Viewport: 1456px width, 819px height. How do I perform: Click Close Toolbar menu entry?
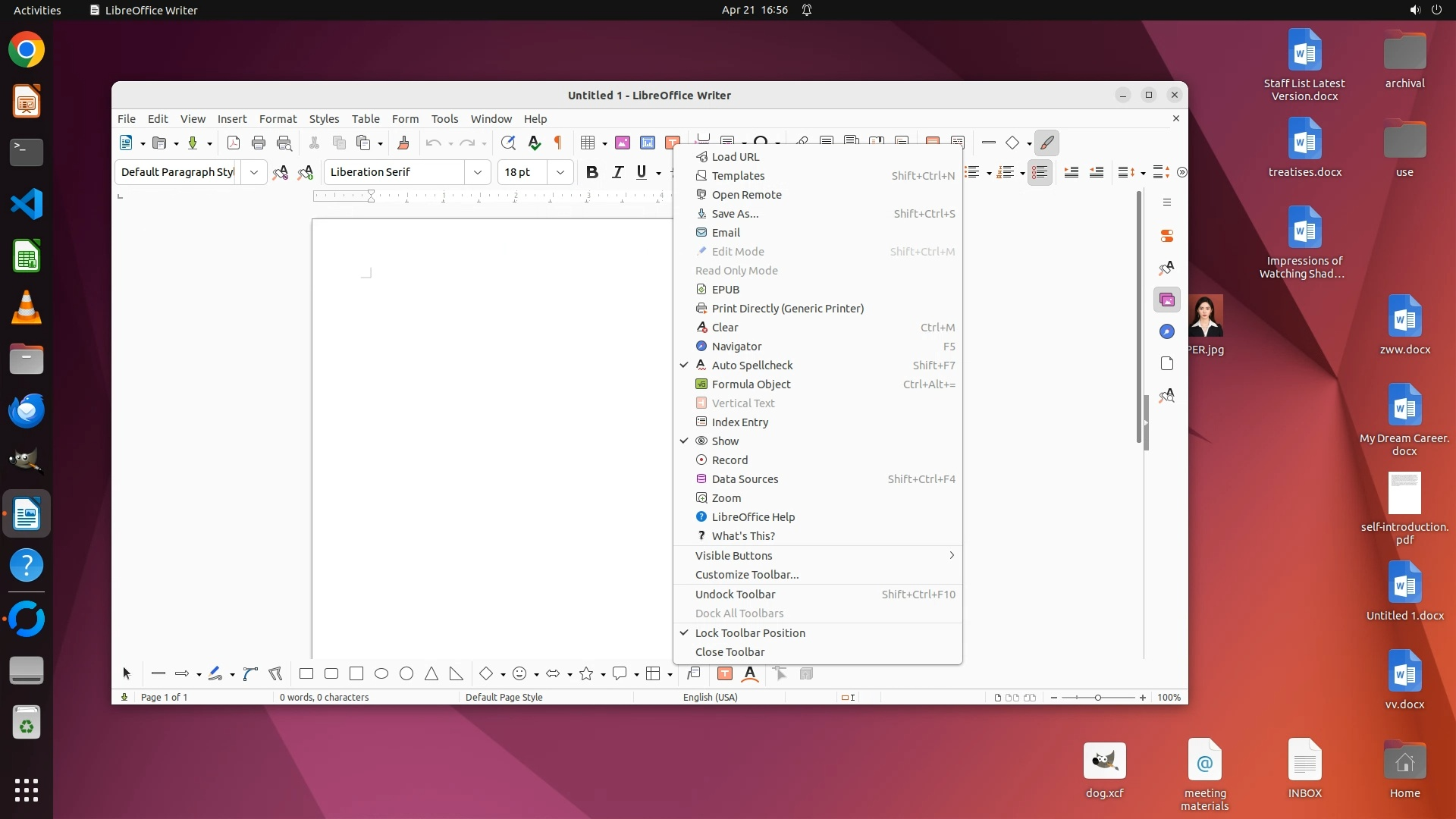(730, 651)
